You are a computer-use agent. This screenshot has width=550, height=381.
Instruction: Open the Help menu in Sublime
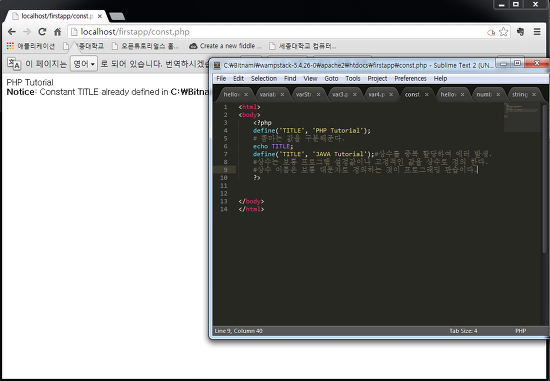440,79
